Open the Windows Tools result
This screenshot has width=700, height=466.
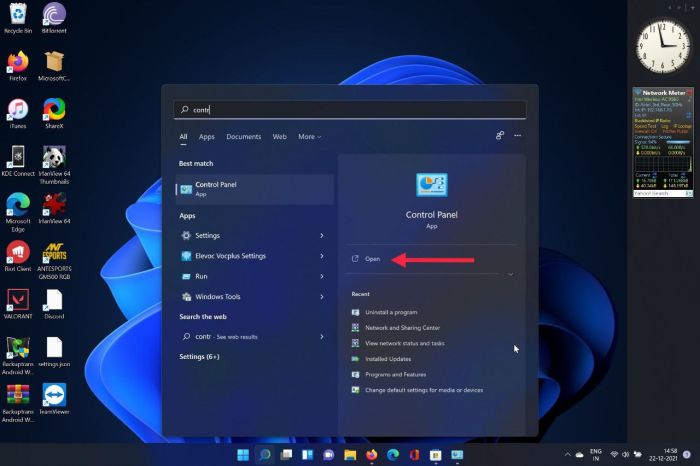254,296
